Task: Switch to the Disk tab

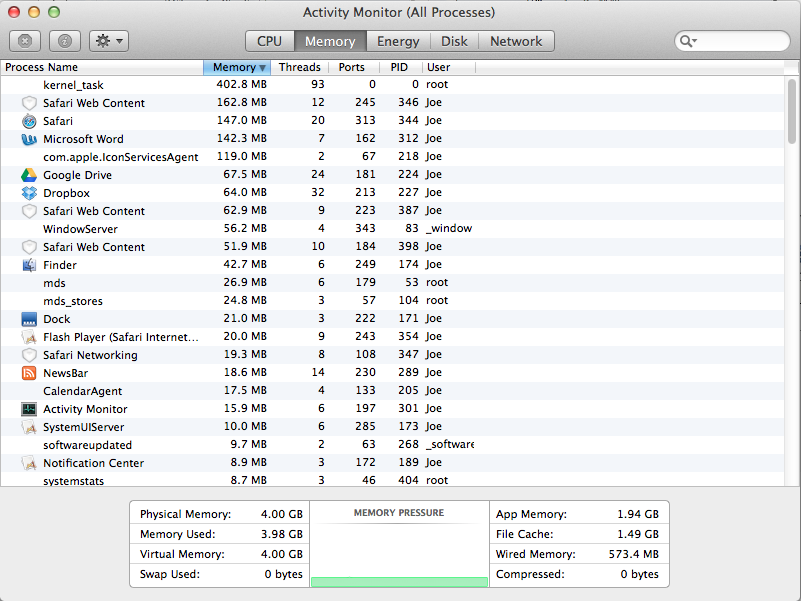Action: (x=454, y=41)
